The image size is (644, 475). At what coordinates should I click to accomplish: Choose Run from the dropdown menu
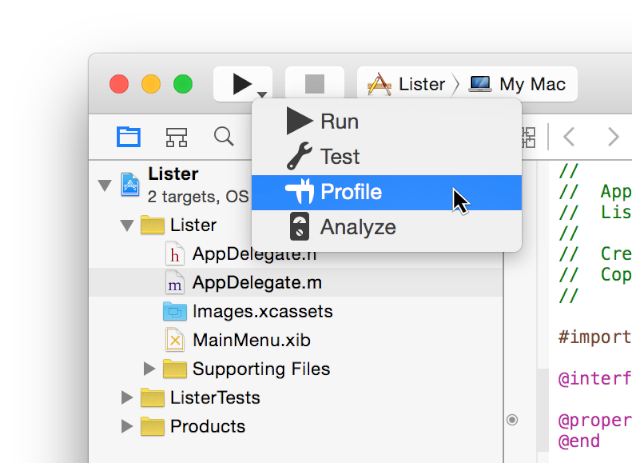point(338,122)
